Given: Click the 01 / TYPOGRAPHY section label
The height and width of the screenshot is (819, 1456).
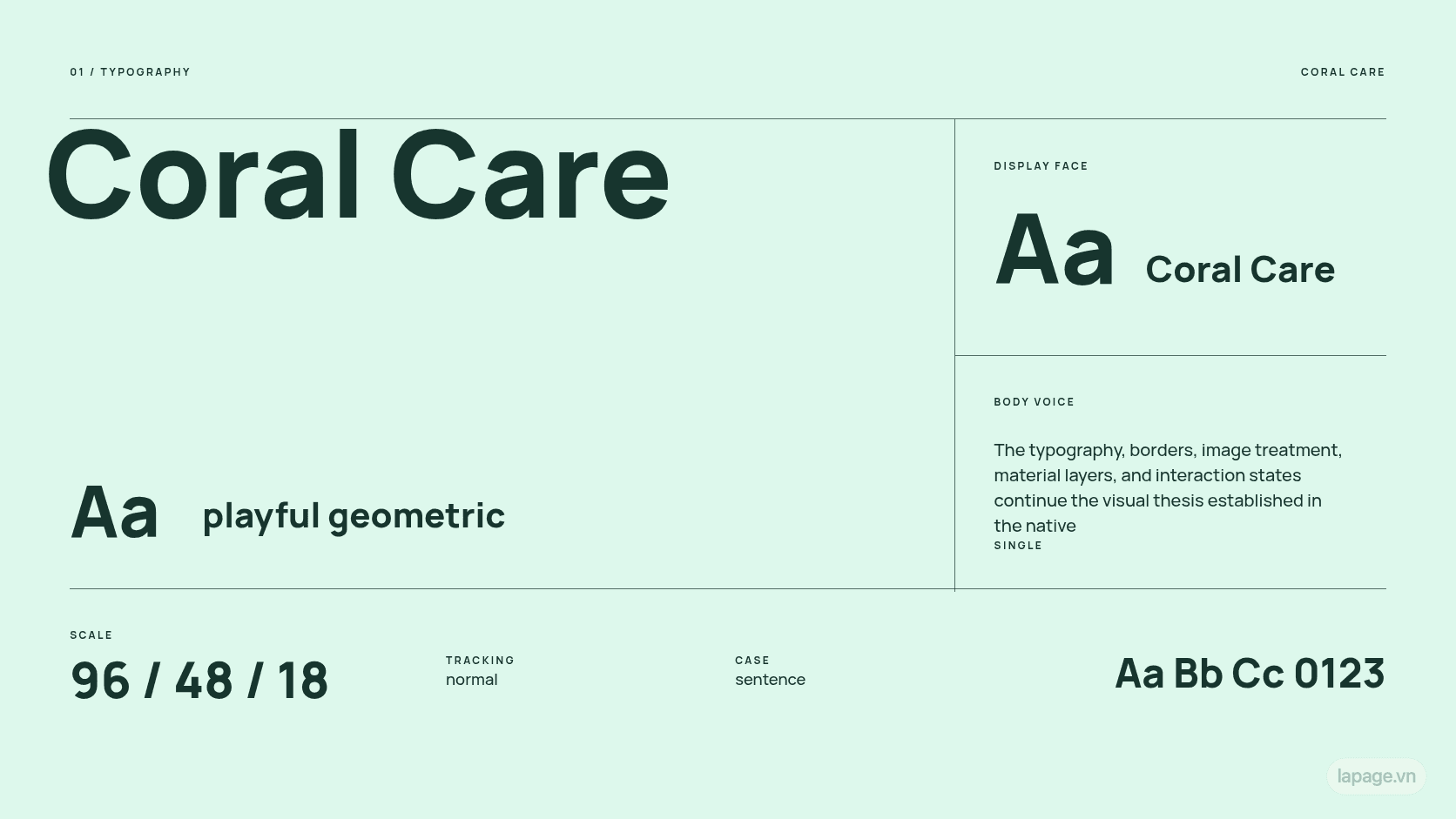Looking at the screenshot, I should tap(130, 72).
